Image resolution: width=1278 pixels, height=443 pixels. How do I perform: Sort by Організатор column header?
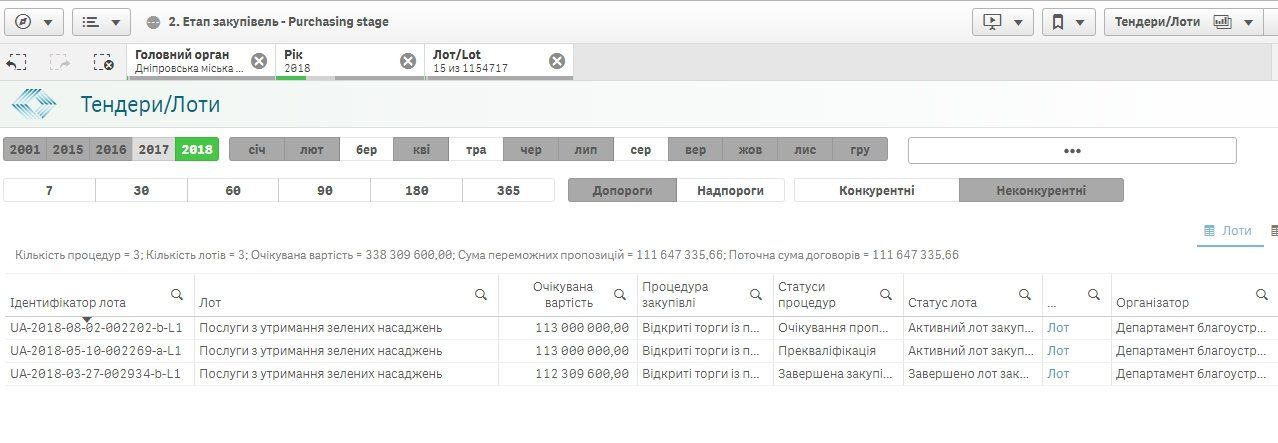pos(1153,302)
